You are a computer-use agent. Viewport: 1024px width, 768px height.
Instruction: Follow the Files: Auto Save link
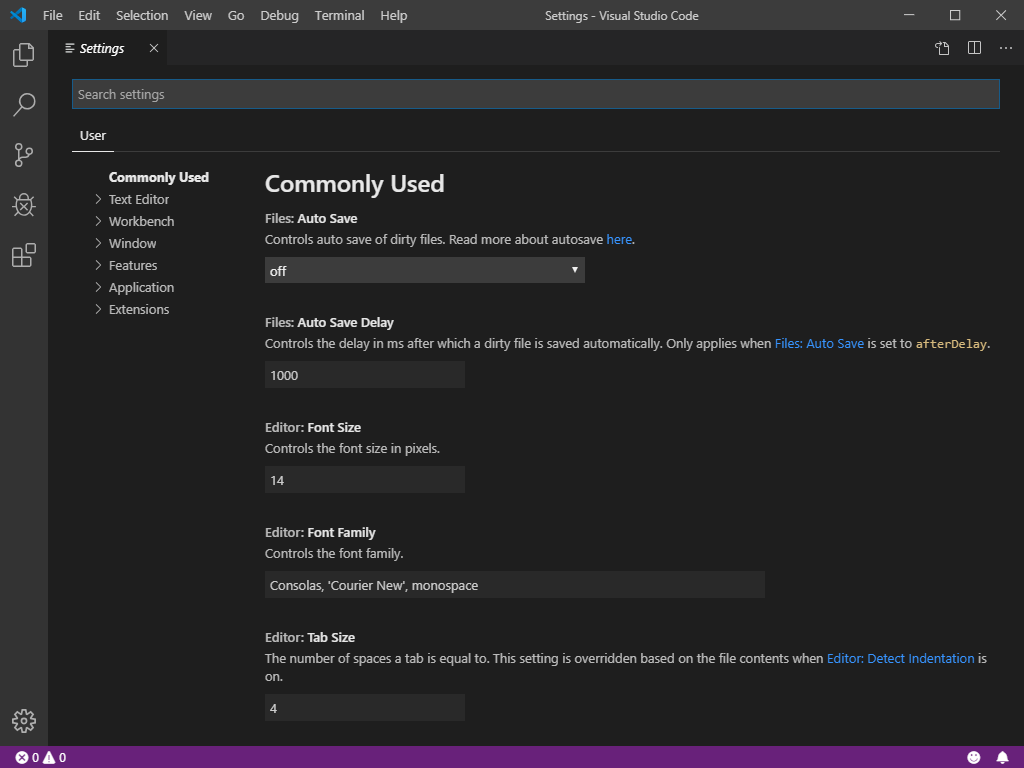click(x=819, y=344)
